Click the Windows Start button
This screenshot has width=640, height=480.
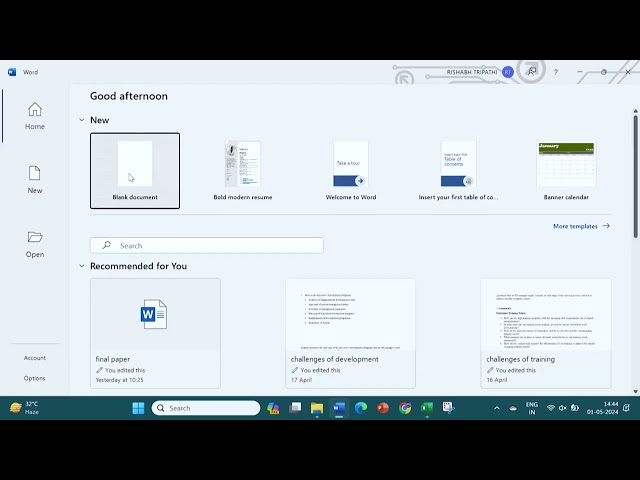[x=138, y=408]
